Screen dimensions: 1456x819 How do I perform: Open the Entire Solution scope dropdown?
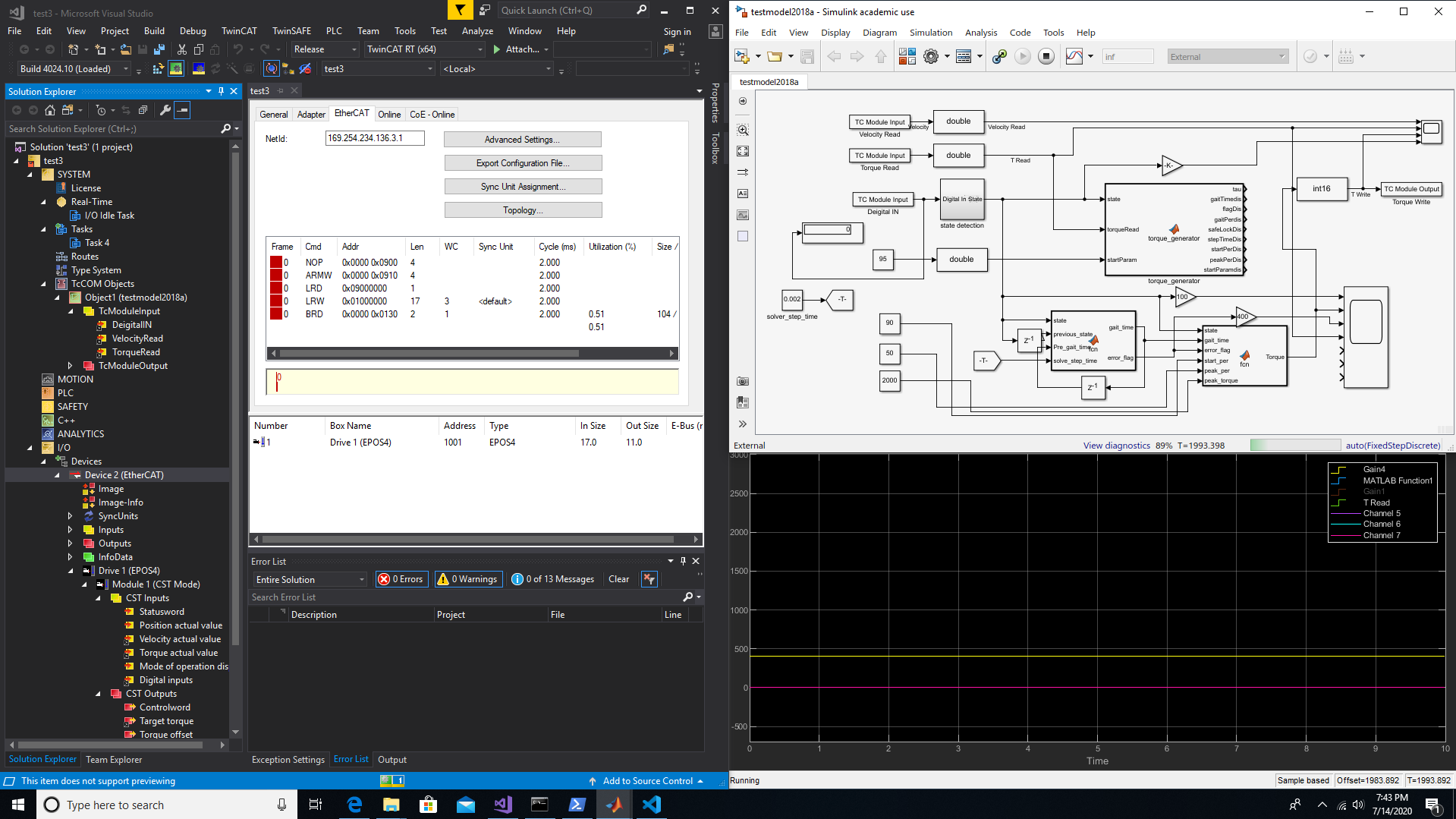pos(310,579)
